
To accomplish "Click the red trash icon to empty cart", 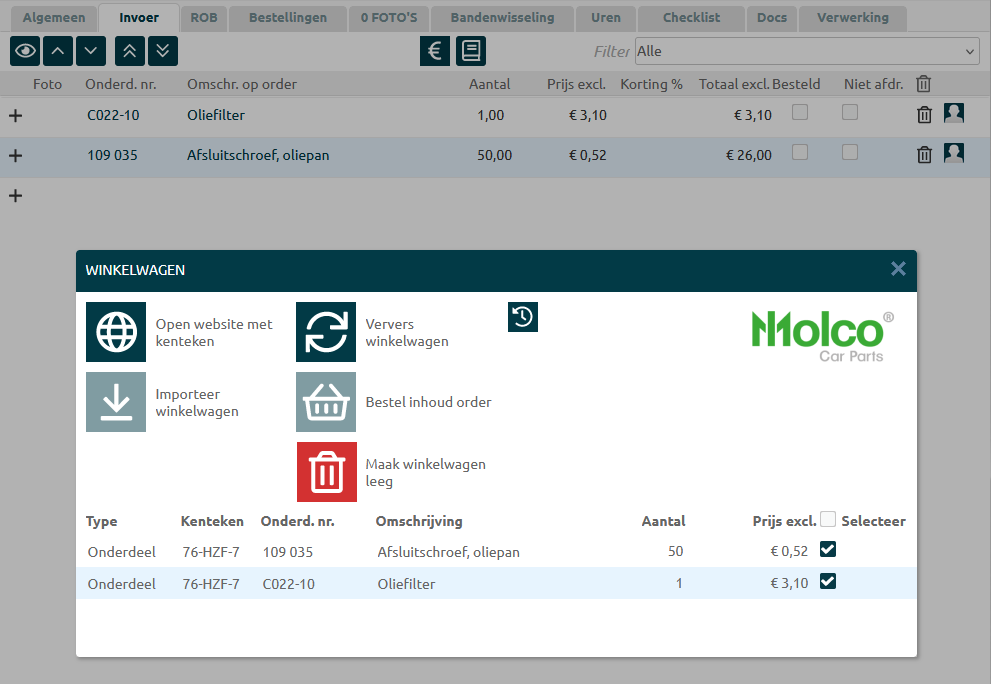I will 326,472.
